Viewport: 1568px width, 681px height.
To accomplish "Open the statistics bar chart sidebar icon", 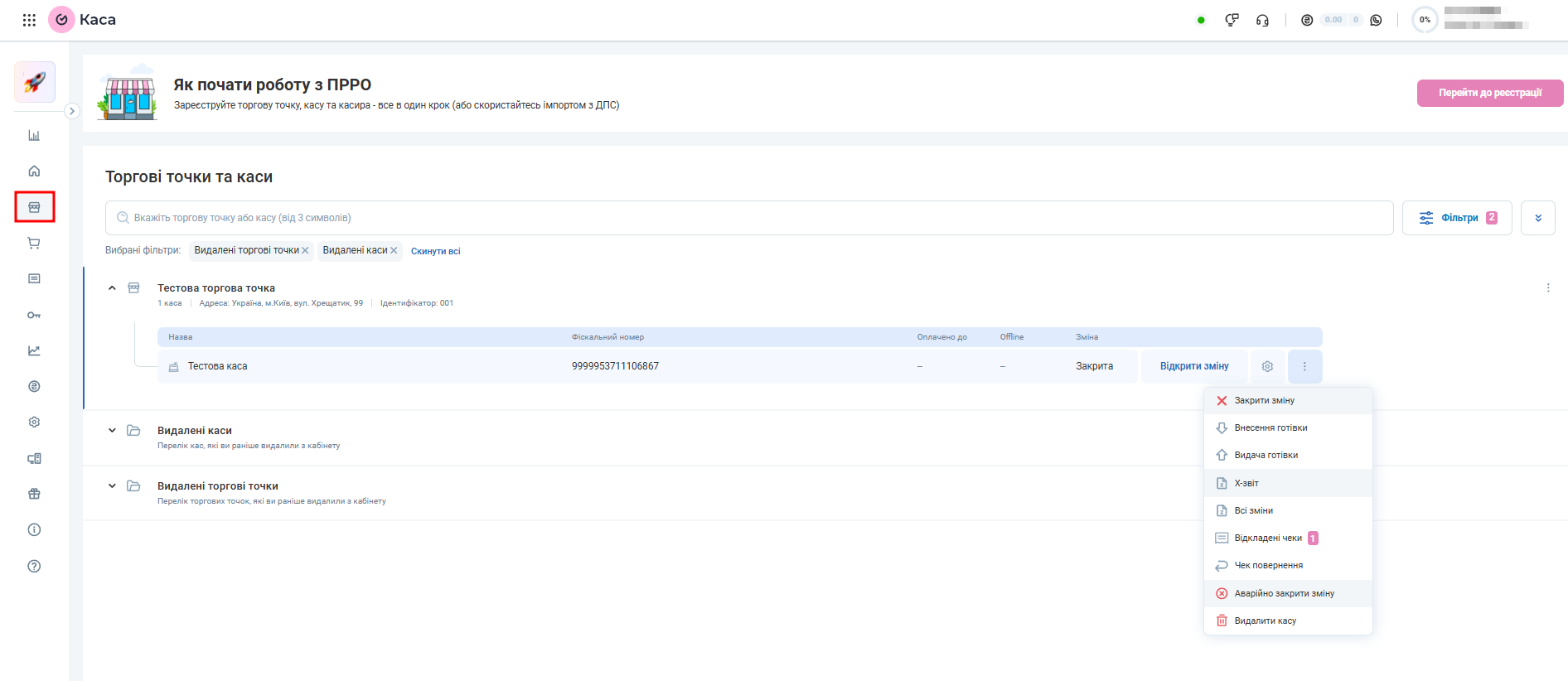I will (34, 135).
